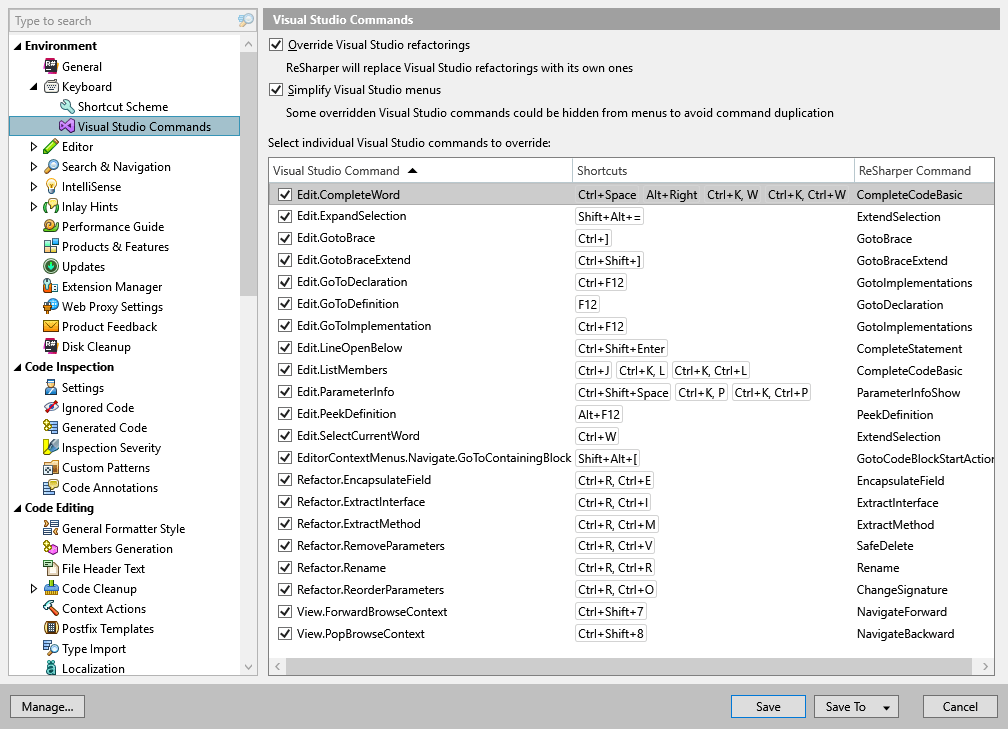1008x729 pixels.
Task: Click the Postfix Templates icon
Action: click(52, 628)
